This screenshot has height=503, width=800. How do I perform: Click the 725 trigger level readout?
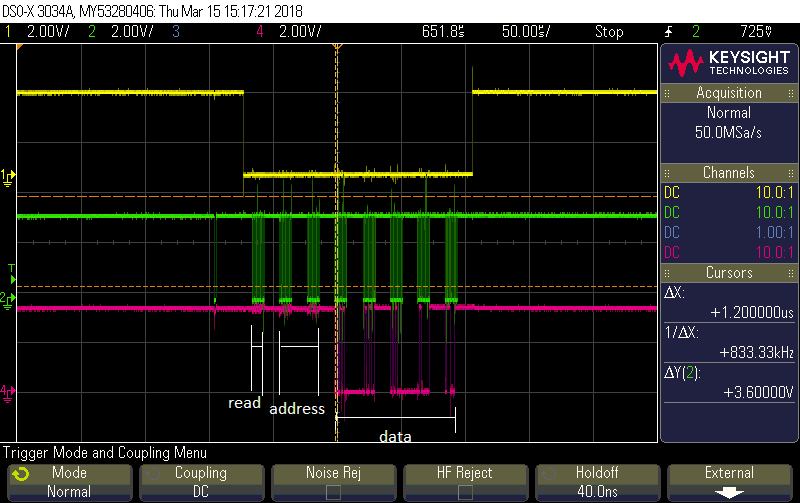[x=756, y=32]
